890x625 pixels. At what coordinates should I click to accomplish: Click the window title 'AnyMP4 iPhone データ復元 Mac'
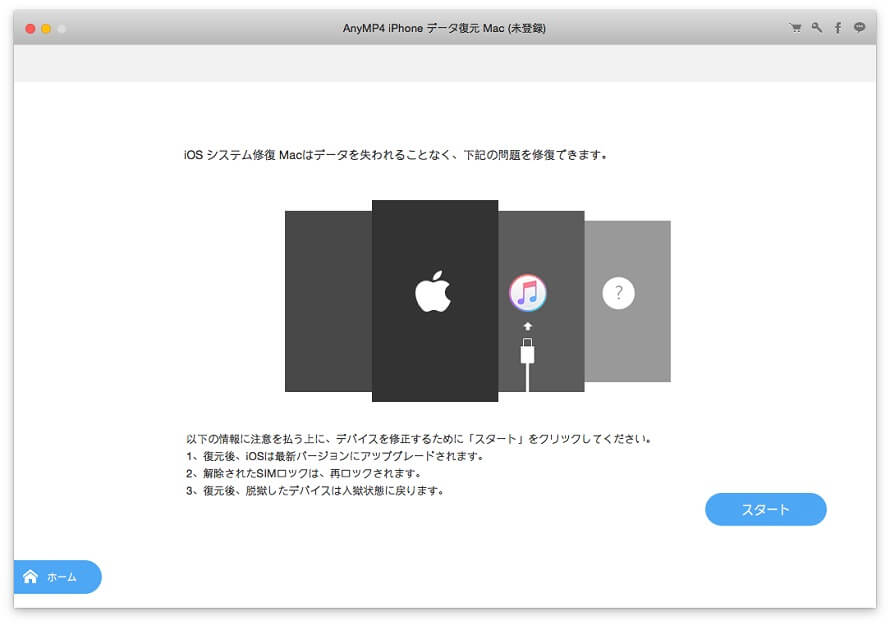pos(444,28)
